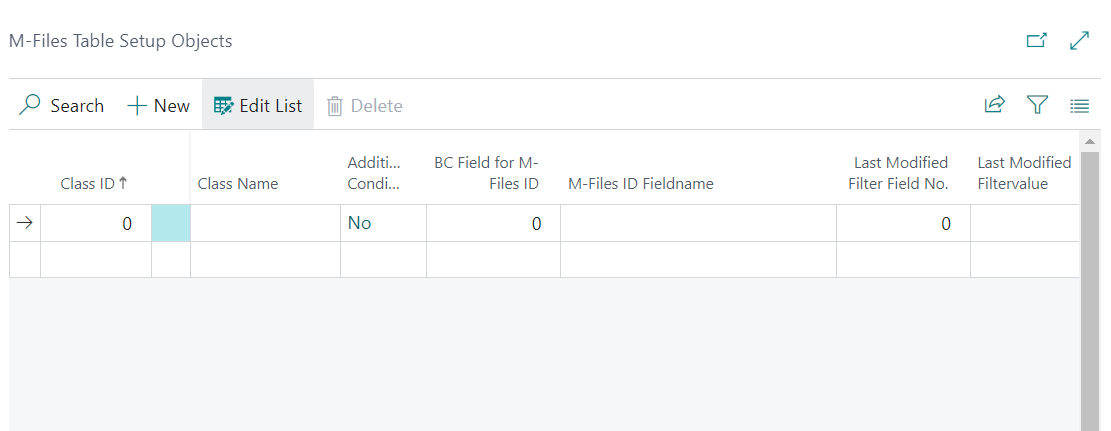Switch layout with the list view icon

(x=1079, y=106)
